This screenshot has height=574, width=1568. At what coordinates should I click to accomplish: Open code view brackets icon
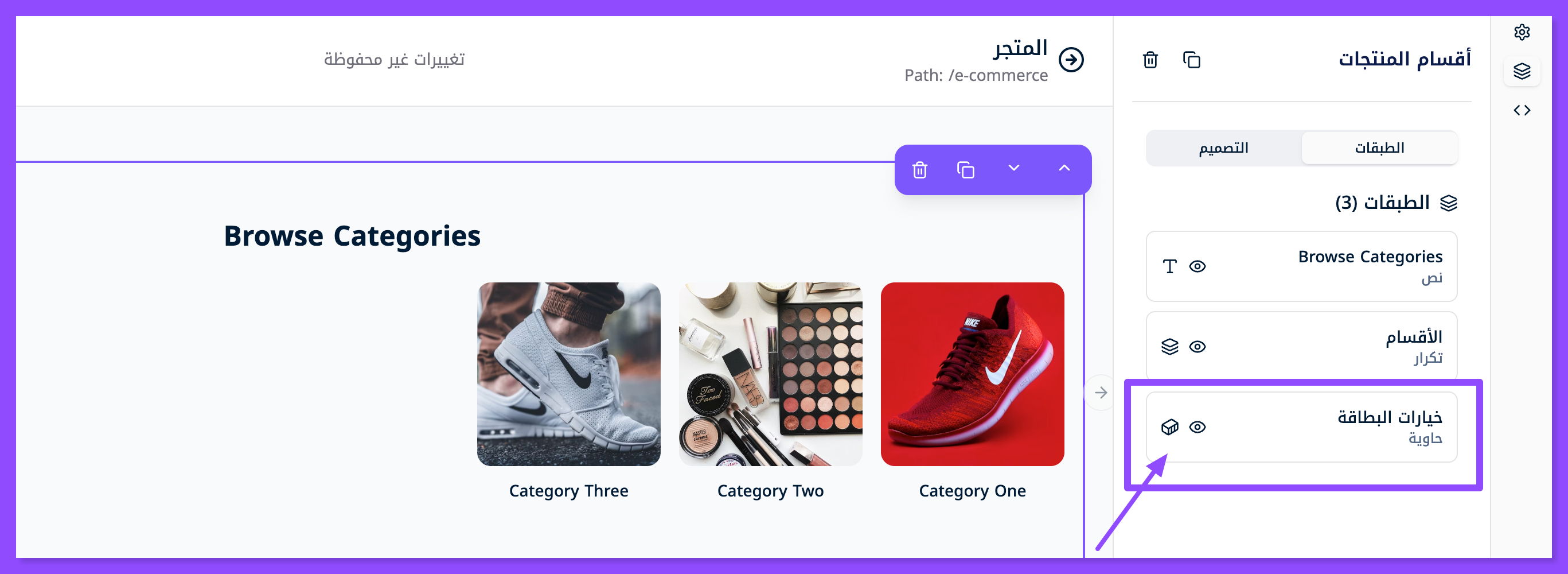click(x=1522, y=110)
